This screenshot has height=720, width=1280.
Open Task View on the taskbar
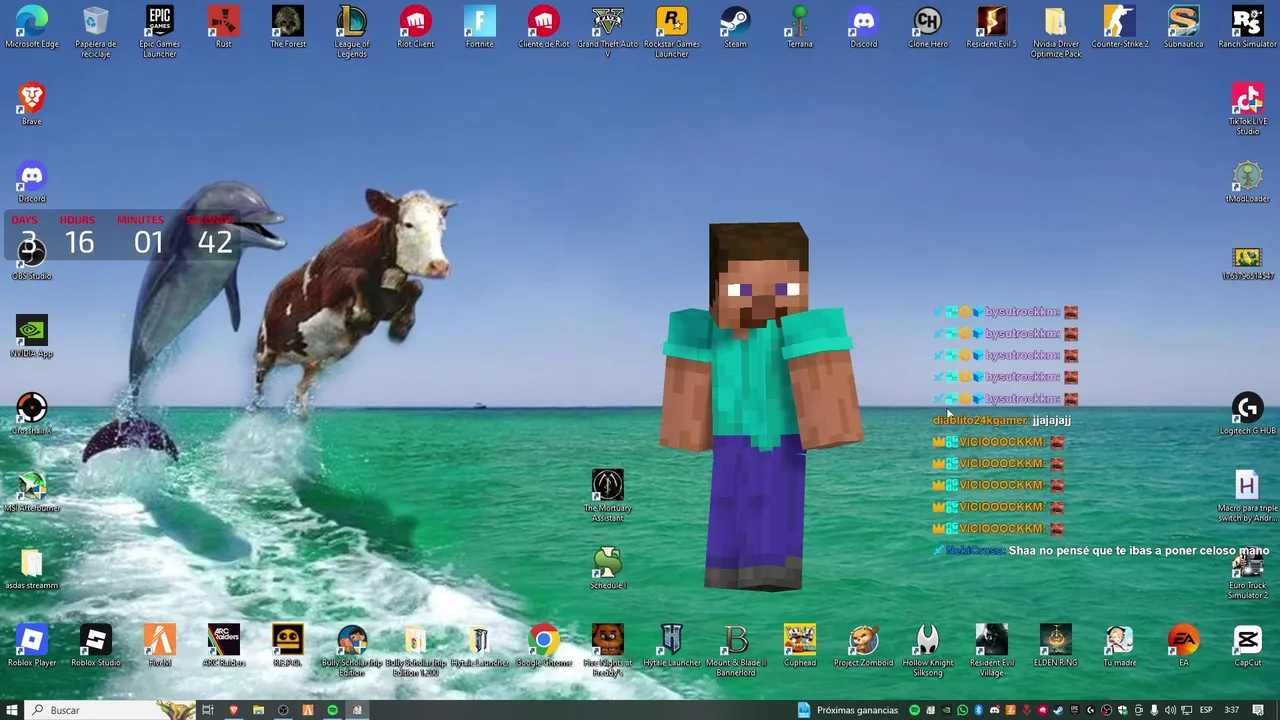[x=207, y=710]
